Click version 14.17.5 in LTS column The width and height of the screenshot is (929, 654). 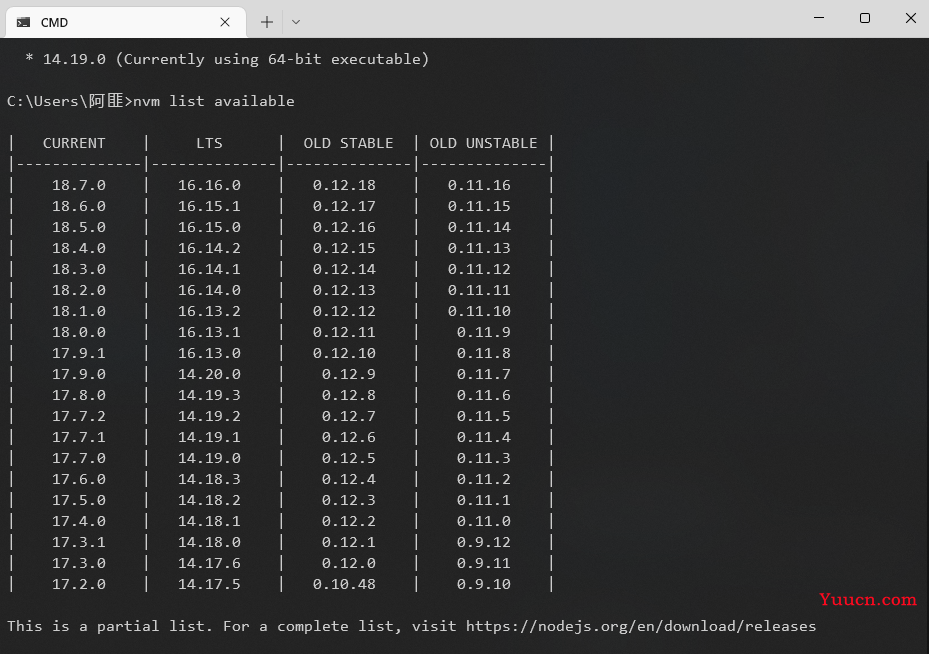[x=210, y=584]
